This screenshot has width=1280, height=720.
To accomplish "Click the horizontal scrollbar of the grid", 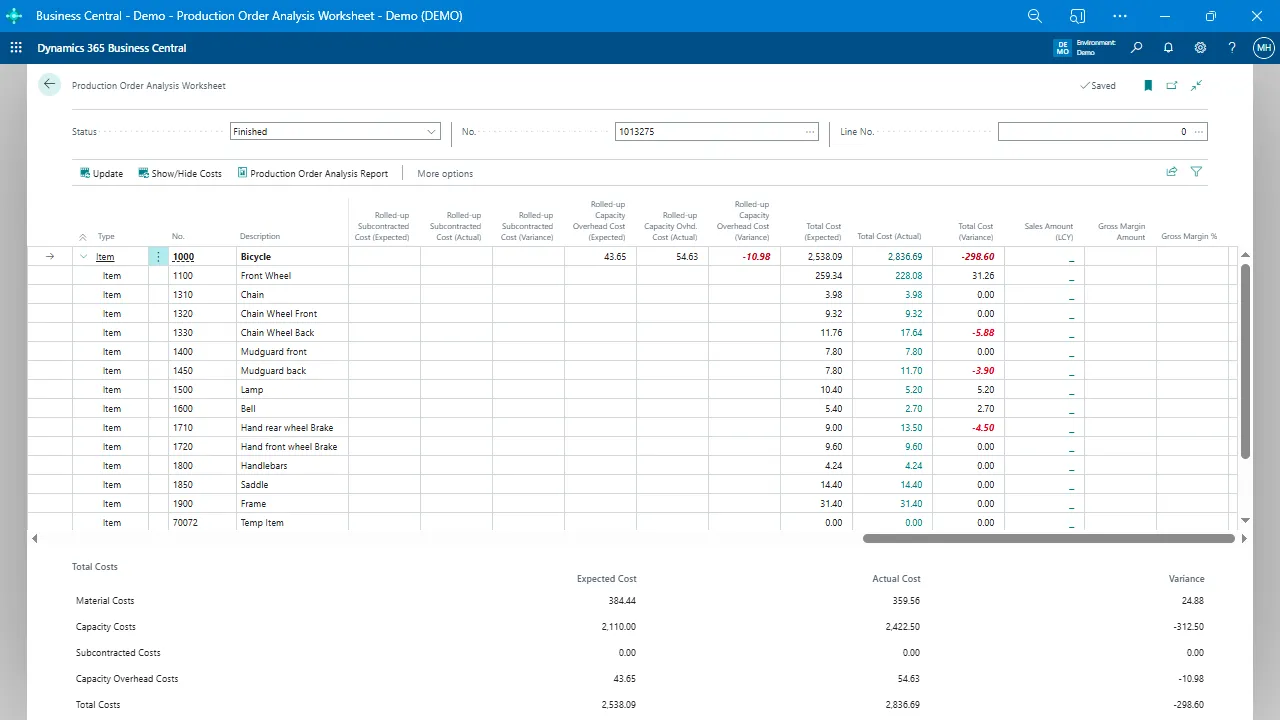I will 1048,538.
